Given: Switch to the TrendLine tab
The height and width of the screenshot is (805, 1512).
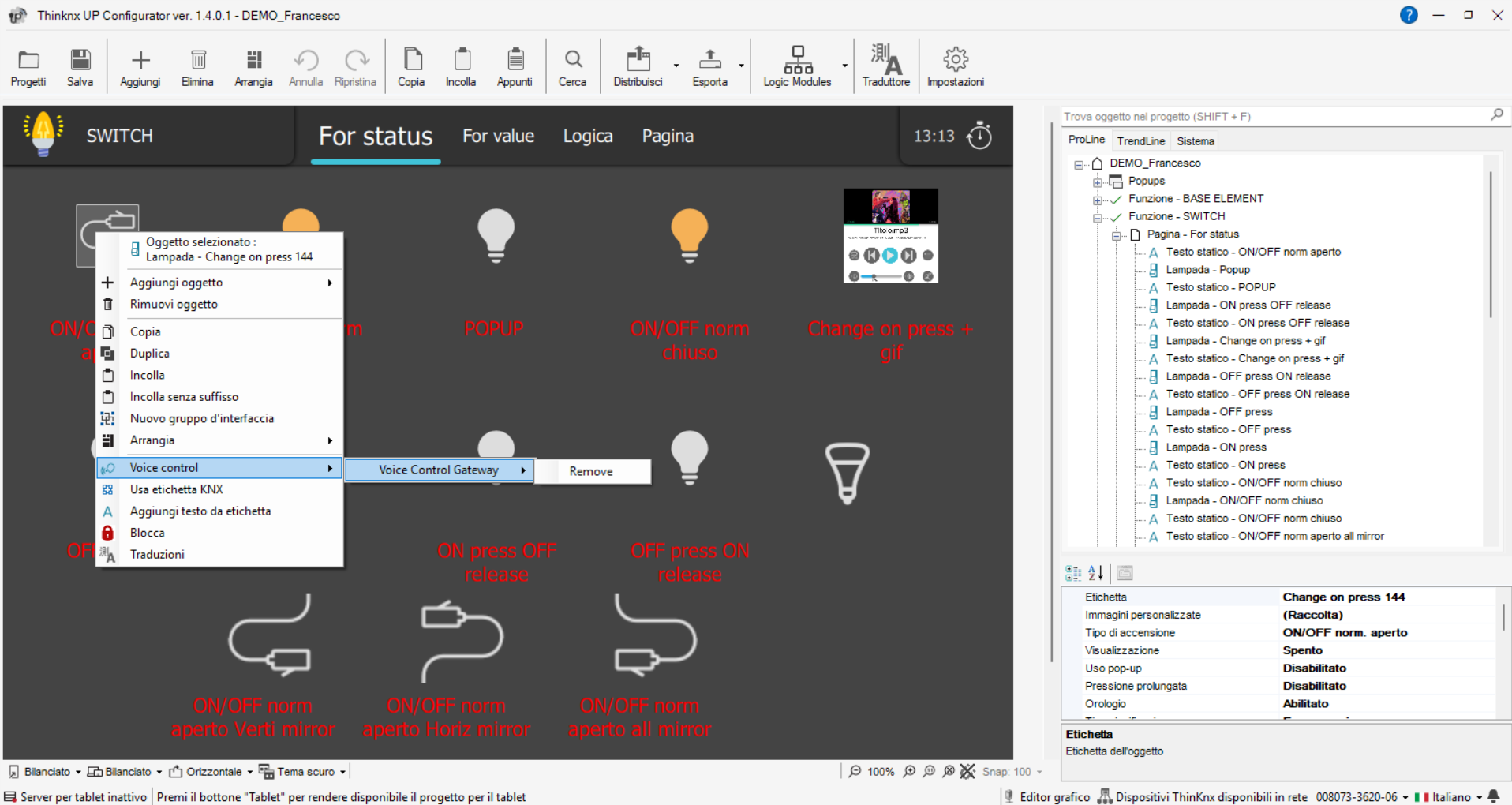Looking at the screenshot, I should [x=1140, y=141].
